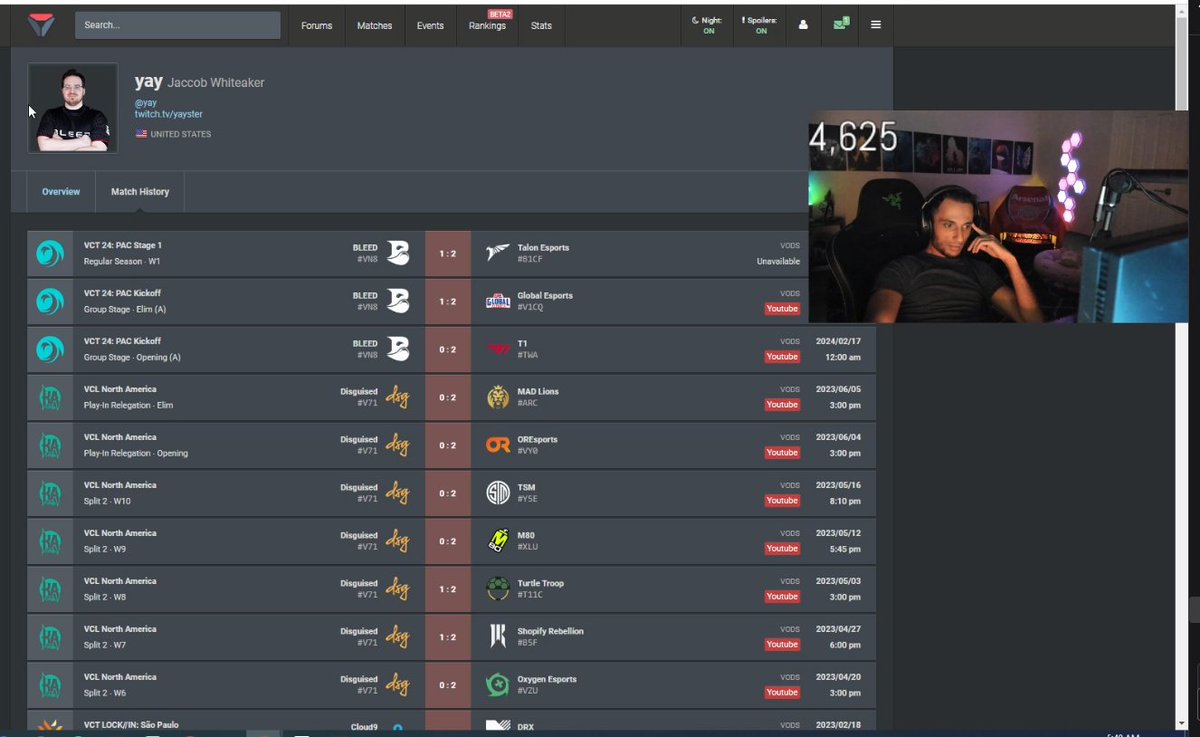Viewport: 1200px width, 737px height.
Task: Open the @yay profile link
Action: 146,103
